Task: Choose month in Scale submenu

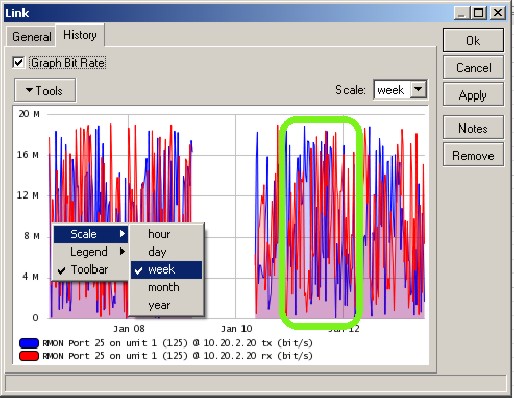Action: pos(166,287)
